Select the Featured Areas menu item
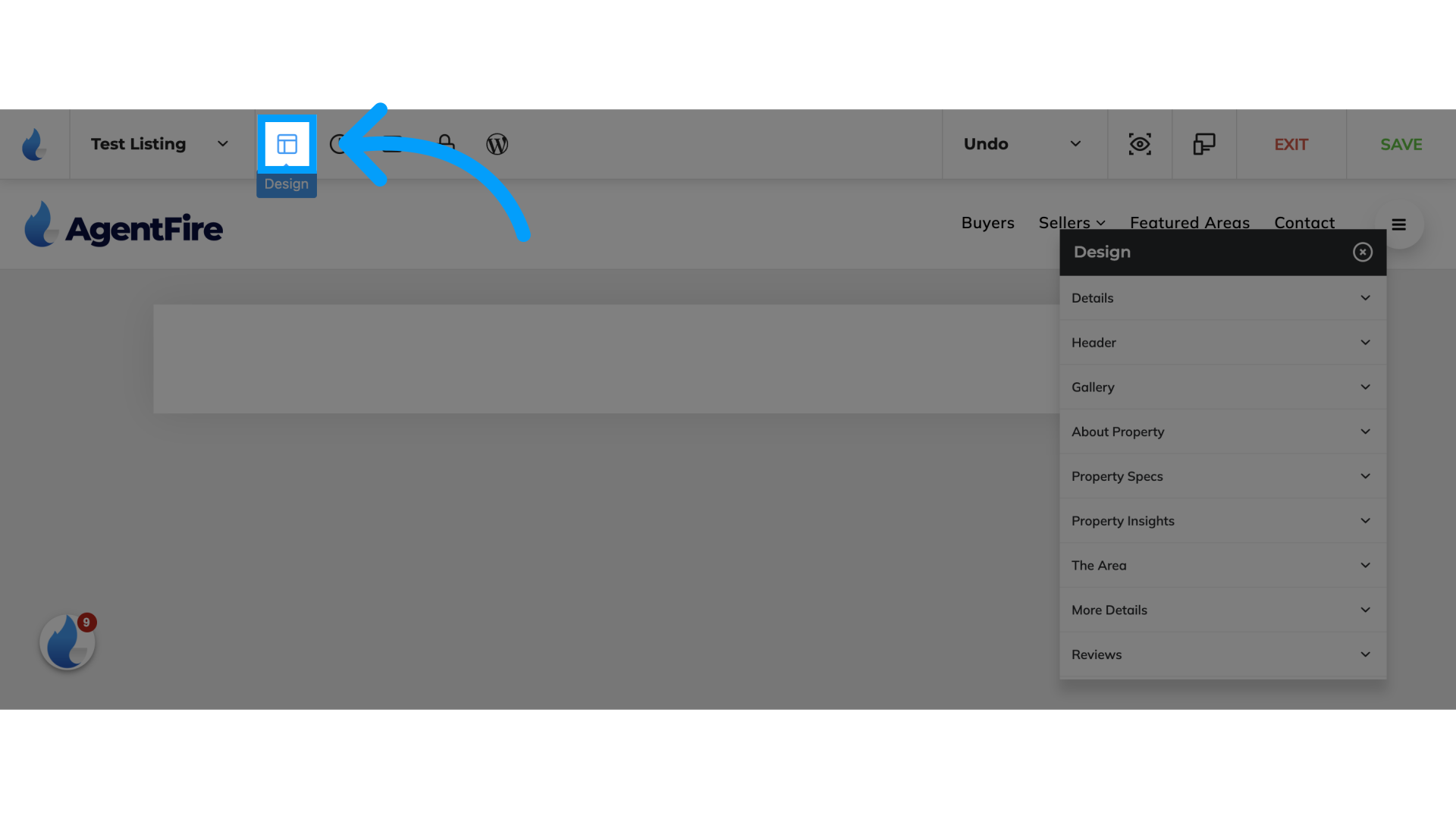1456x819 pixels. point(1190,222)
